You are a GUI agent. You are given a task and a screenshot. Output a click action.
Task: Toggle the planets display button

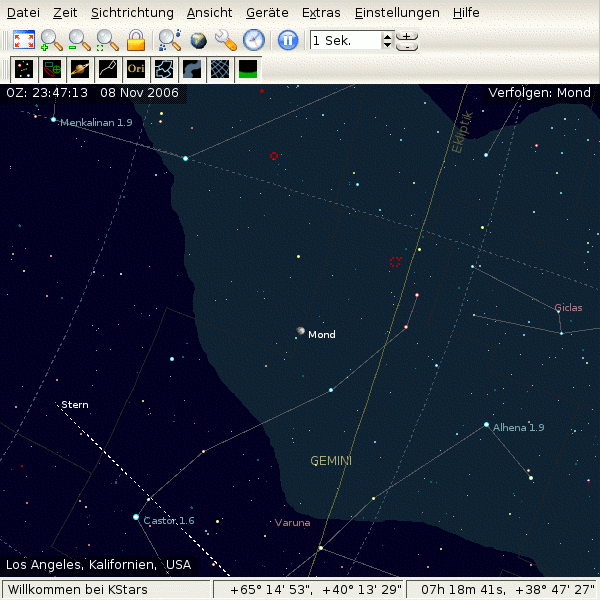coord(80,69)
